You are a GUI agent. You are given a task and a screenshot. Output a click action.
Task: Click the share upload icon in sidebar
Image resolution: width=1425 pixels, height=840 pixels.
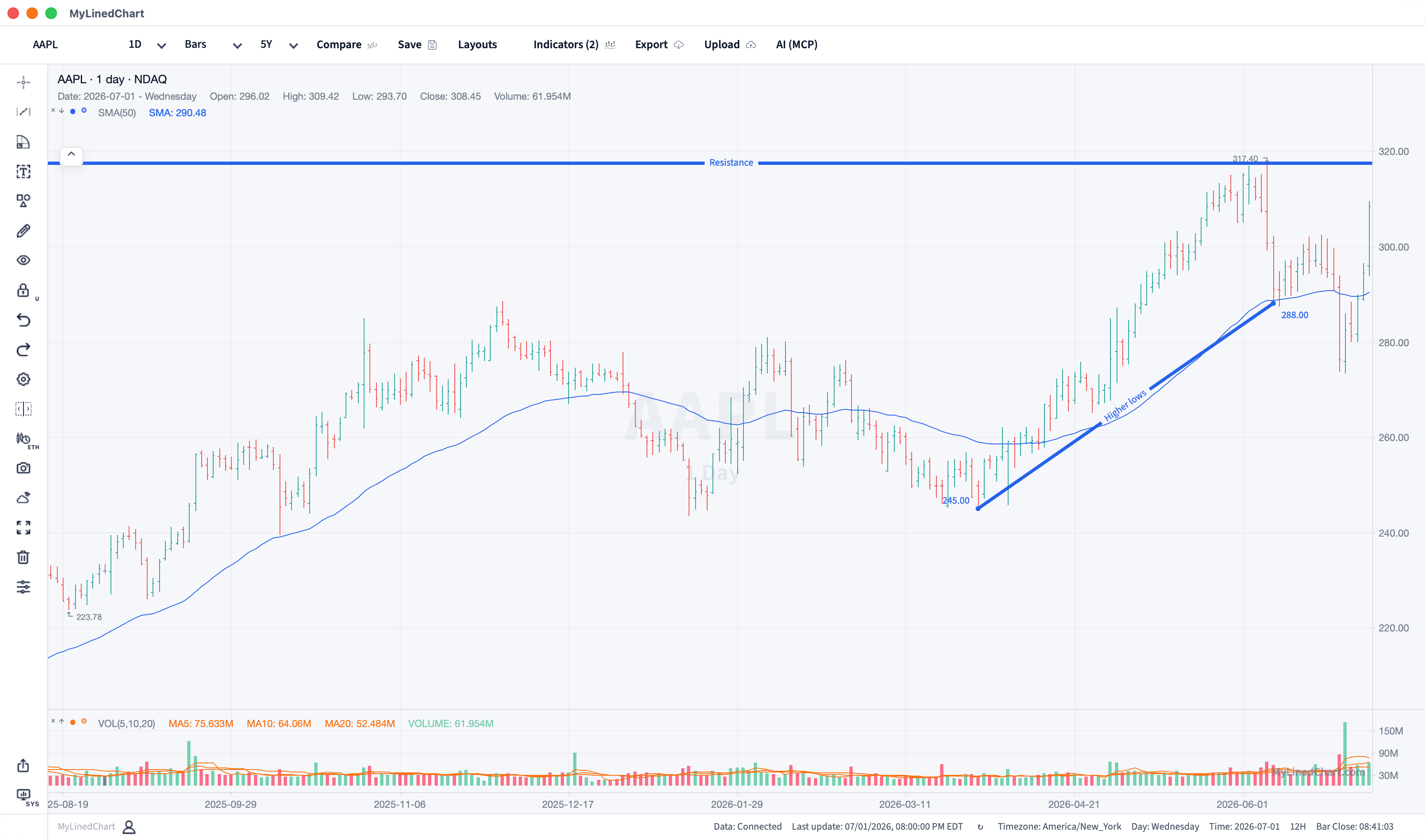click(23, 765)
